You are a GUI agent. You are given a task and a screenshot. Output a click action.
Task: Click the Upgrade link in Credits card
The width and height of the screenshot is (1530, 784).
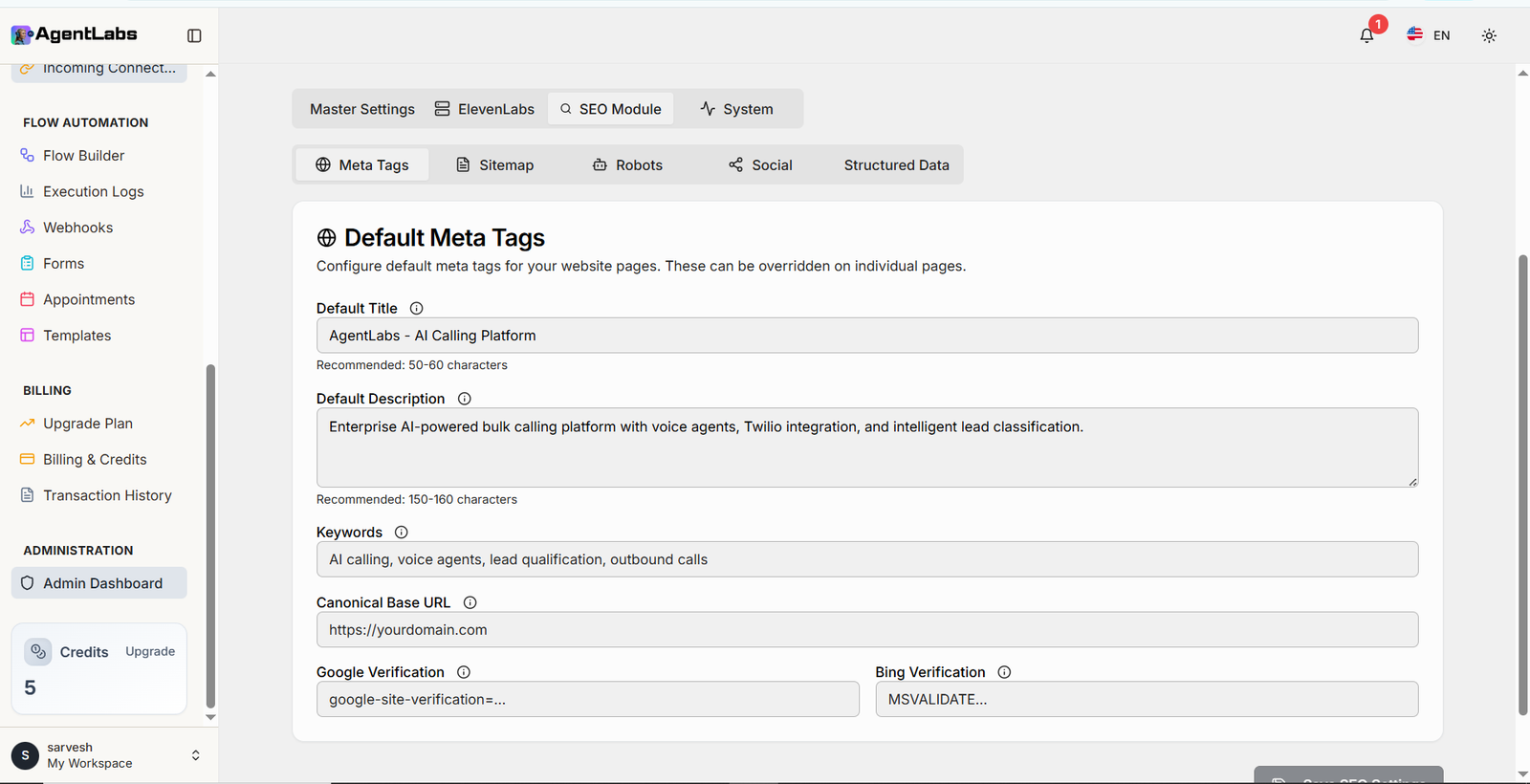click(x=150, y=651)
